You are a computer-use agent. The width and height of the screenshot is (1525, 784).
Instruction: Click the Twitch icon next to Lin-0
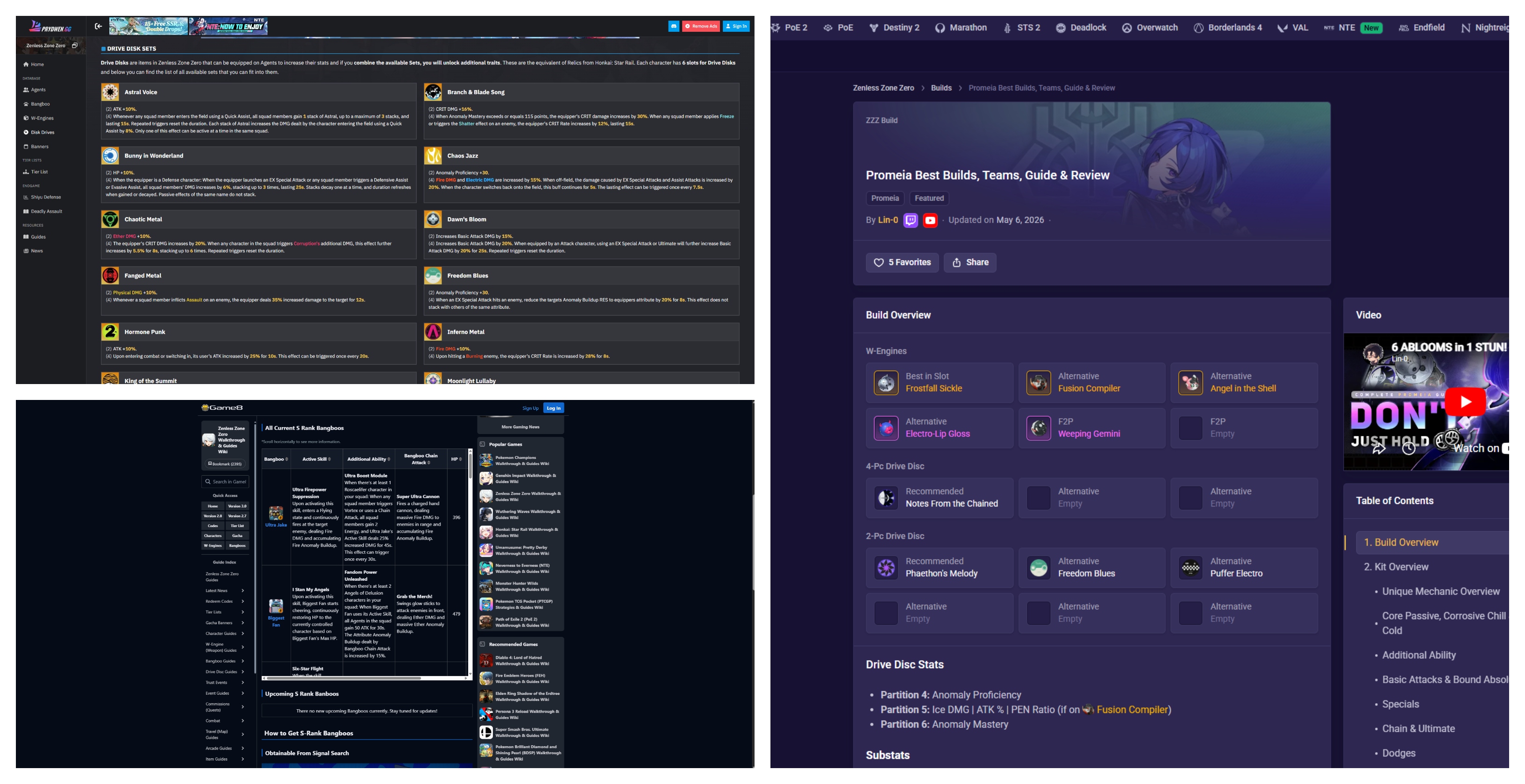point(911,220)
